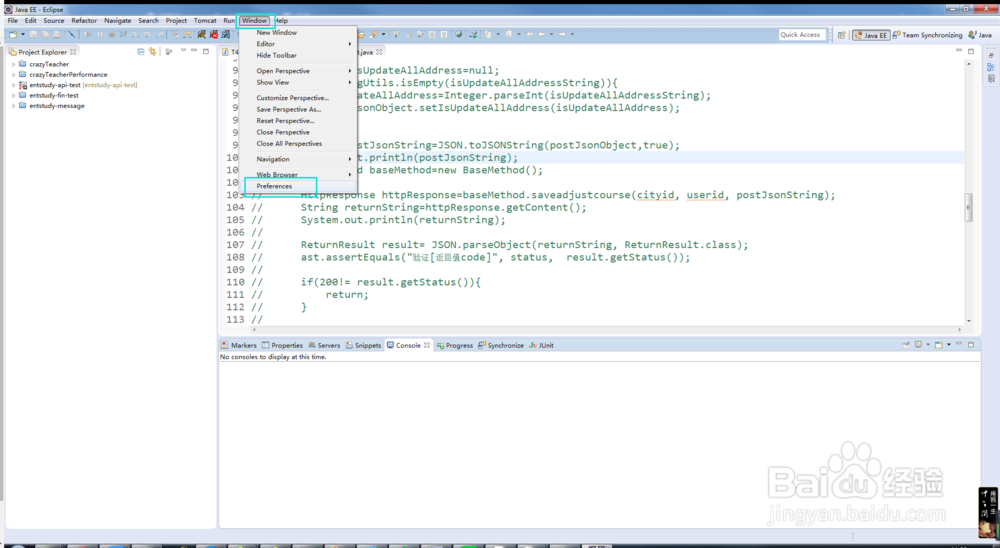This screenshot has width=1000, height=548.
Task: Open the Project Explorer View Menu dropdown
Action: 183,50
